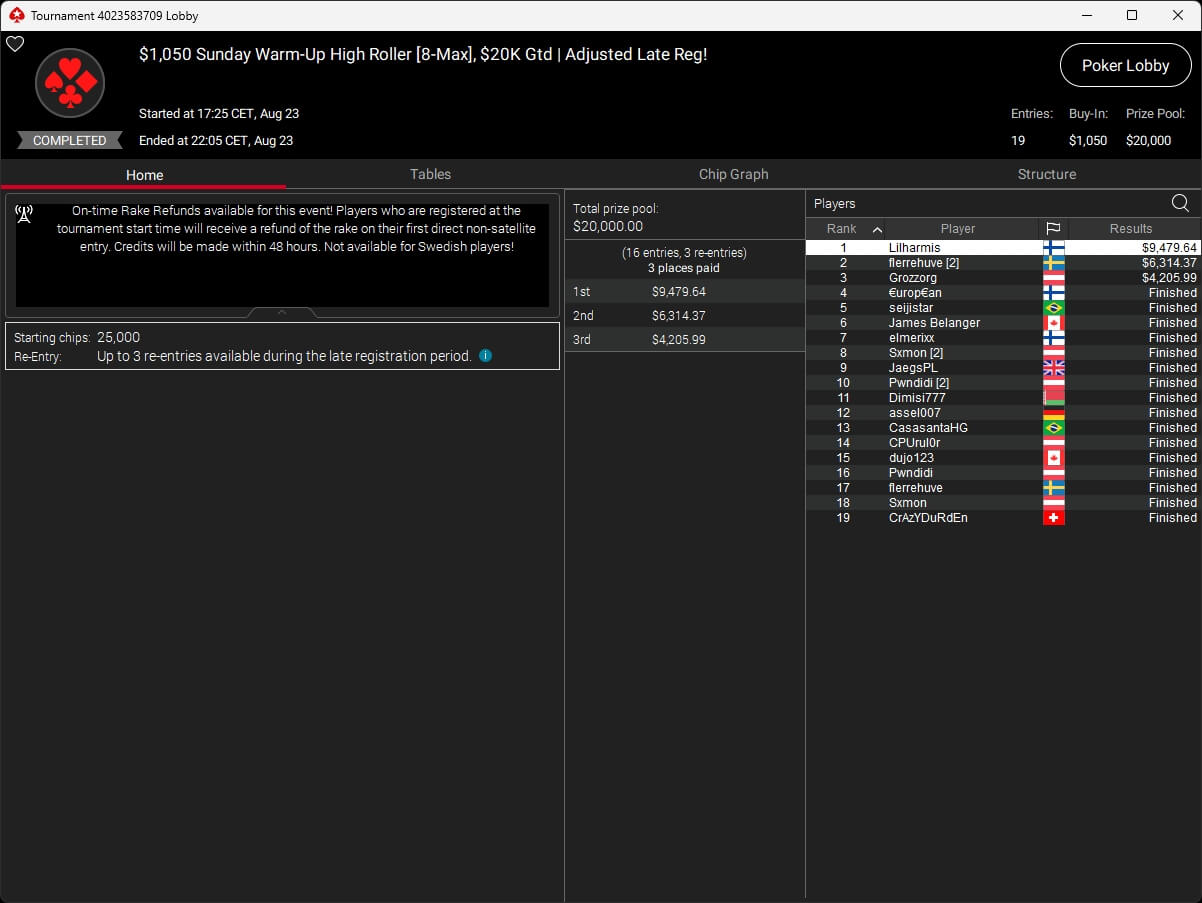Select player row James Belanger
This screenshot has height=903, width=1202.
[1002, 323]
